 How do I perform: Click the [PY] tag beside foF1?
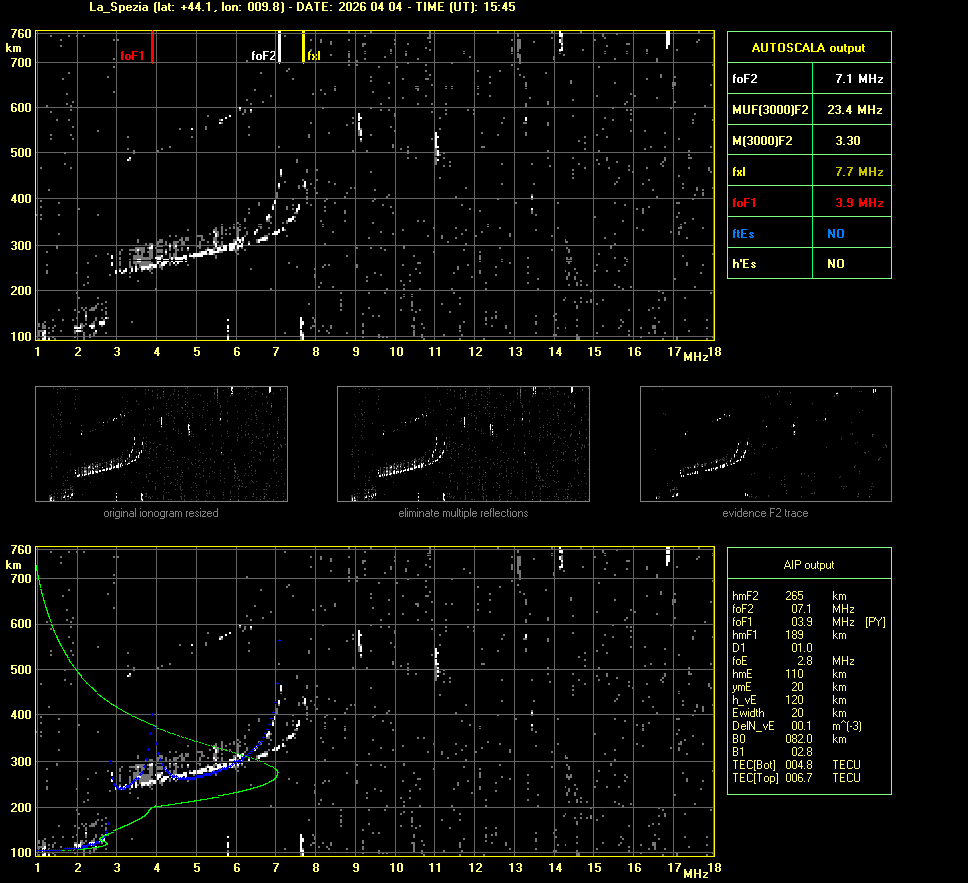[x=875, y=622]
